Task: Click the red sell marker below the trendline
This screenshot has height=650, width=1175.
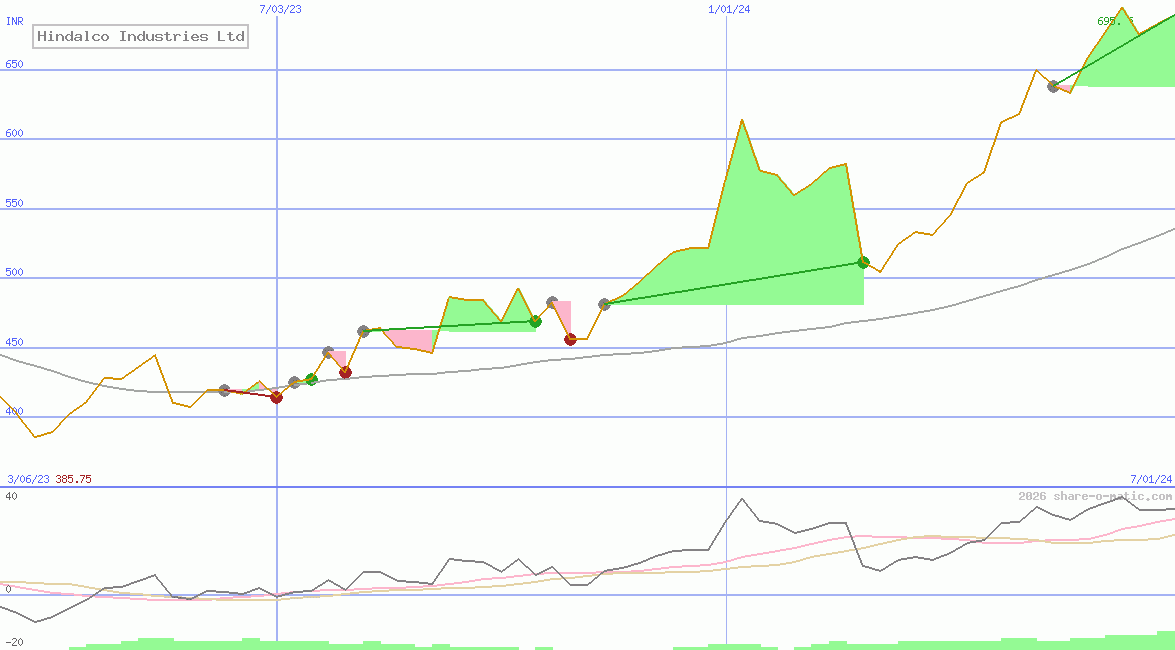Action: pos(570,339)
